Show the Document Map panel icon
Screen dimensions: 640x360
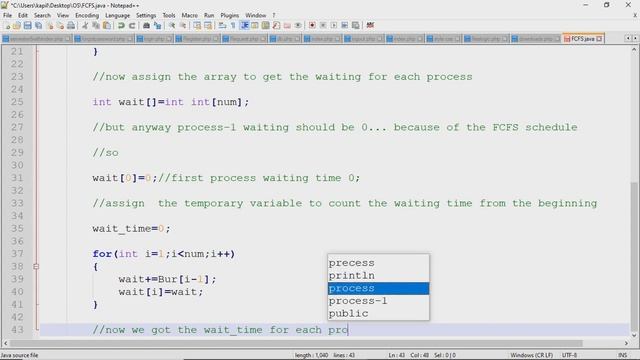(265, 25)
